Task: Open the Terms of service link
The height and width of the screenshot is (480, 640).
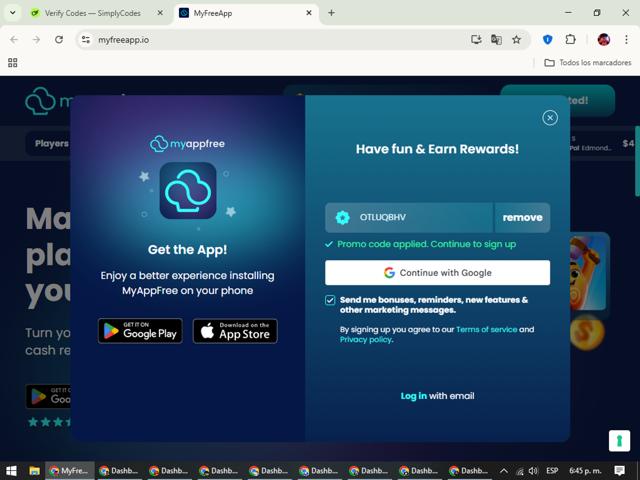Action: click(487, 329)
